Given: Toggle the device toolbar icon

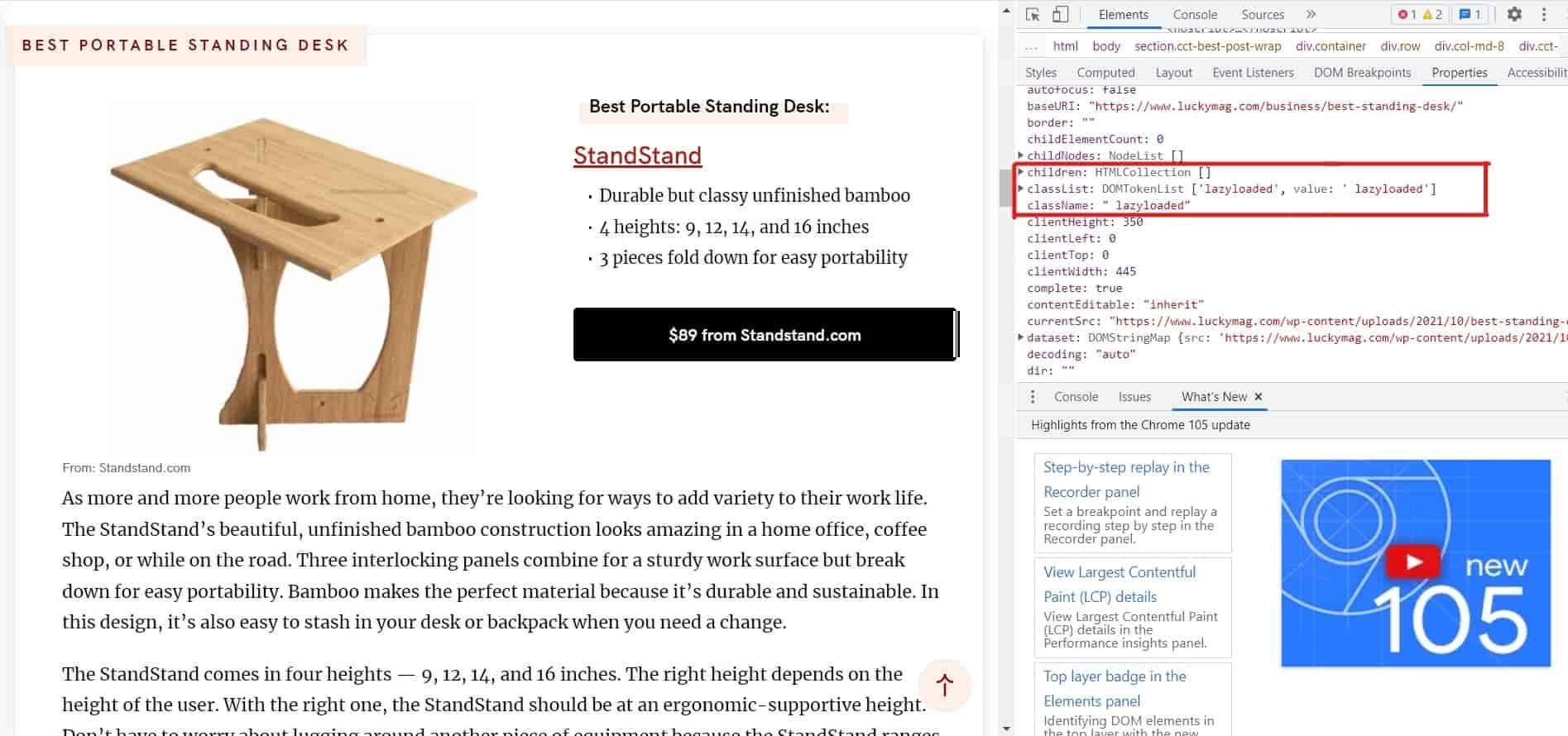Looking at the screenshot, I should [1060, 15].
